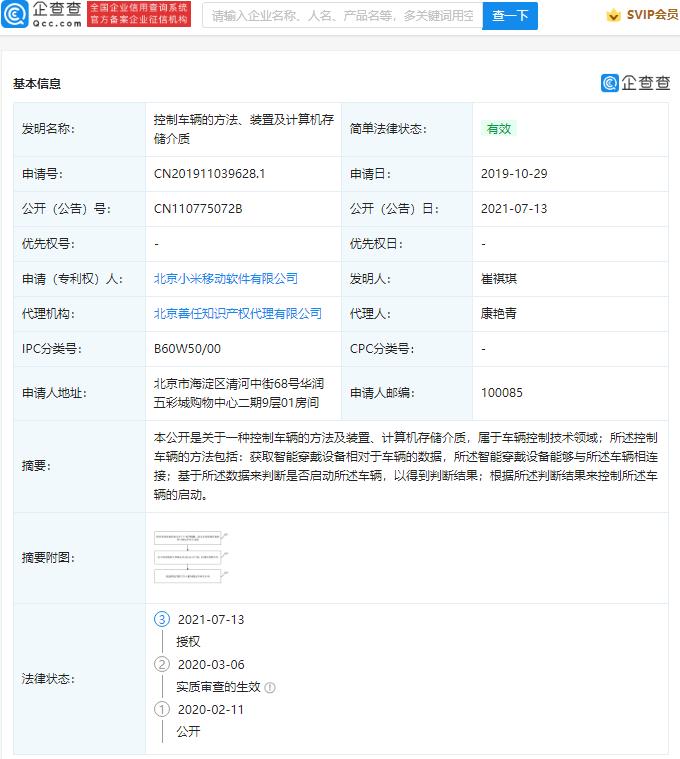Click the company name search field
This screenshot has height=759, width=680.
click(342, 15)
